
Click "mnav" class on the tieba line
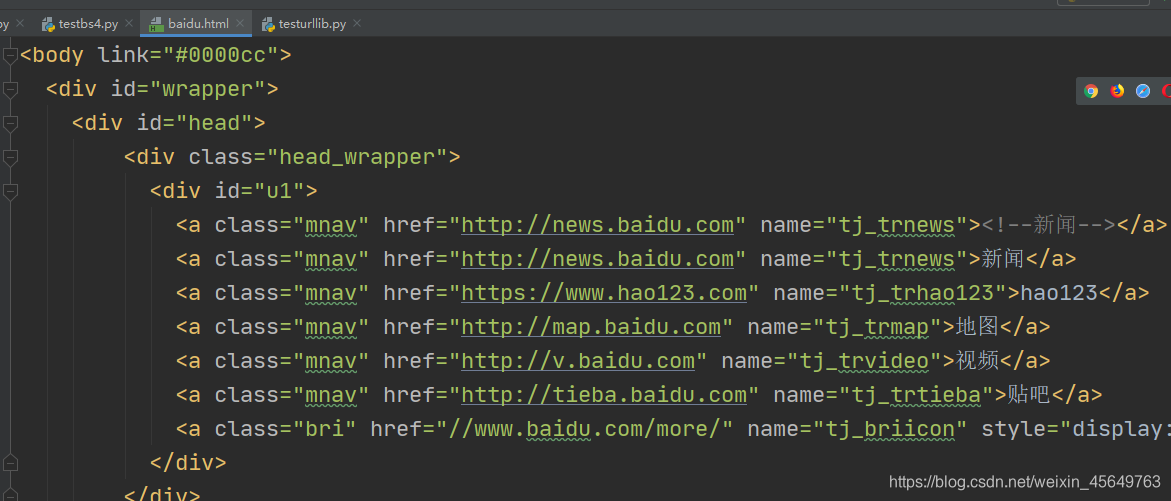coord(331,395)
